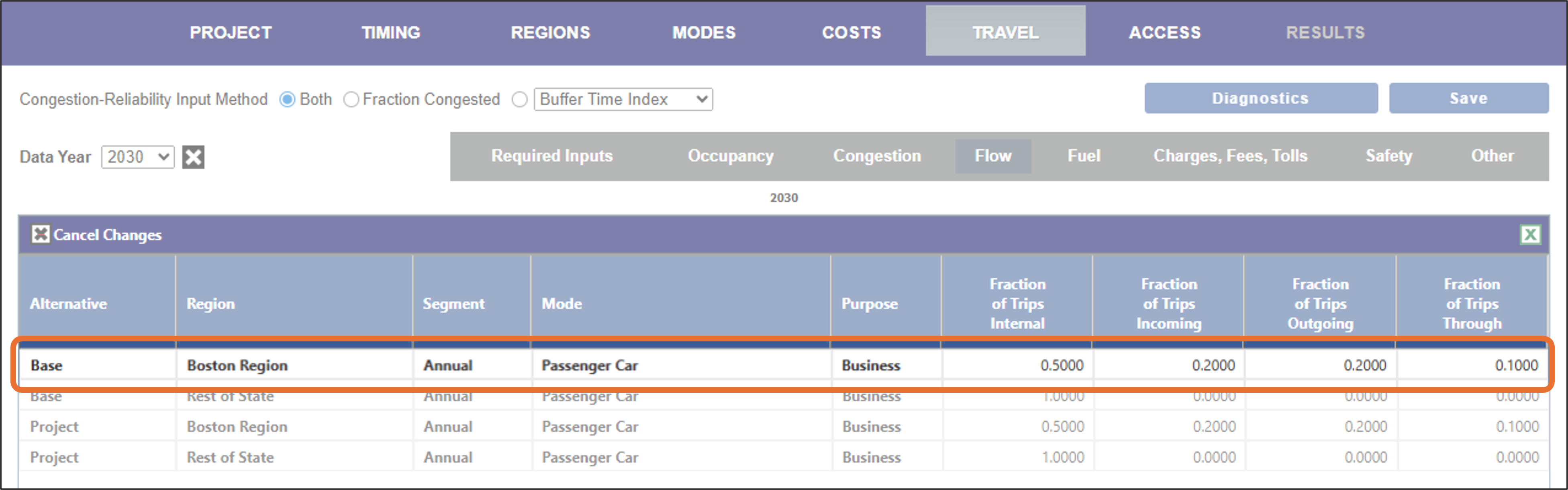Click the Cancel Changes X icon
This screenshot has width=1568, height=490.
click(x=40, y=234)
